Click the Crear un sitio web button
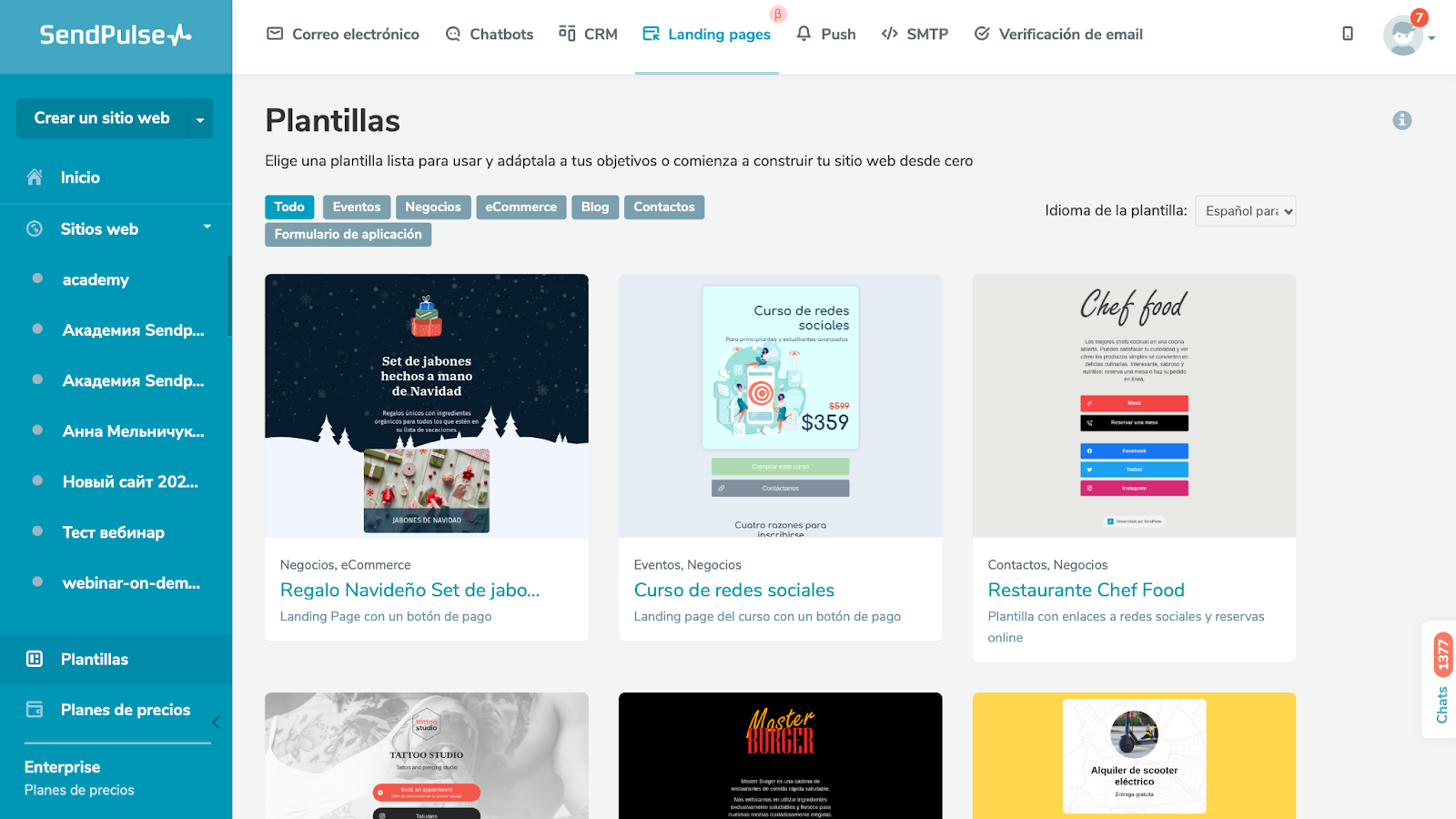The height and width of the screenshot is (819, 1456). coord(102,118)
